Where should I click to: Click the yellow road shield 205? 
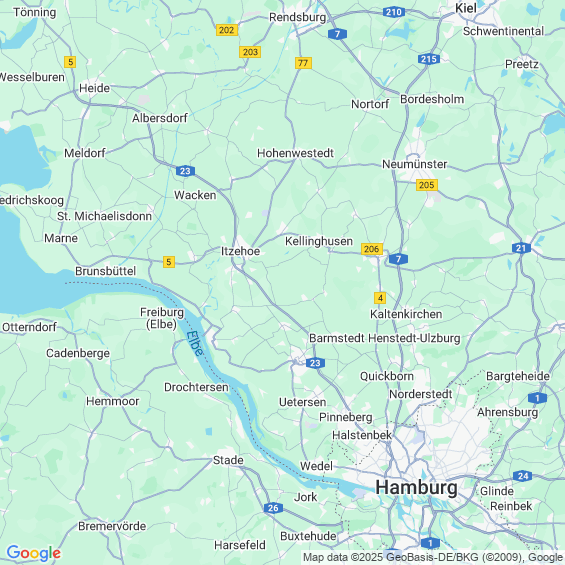427,185
